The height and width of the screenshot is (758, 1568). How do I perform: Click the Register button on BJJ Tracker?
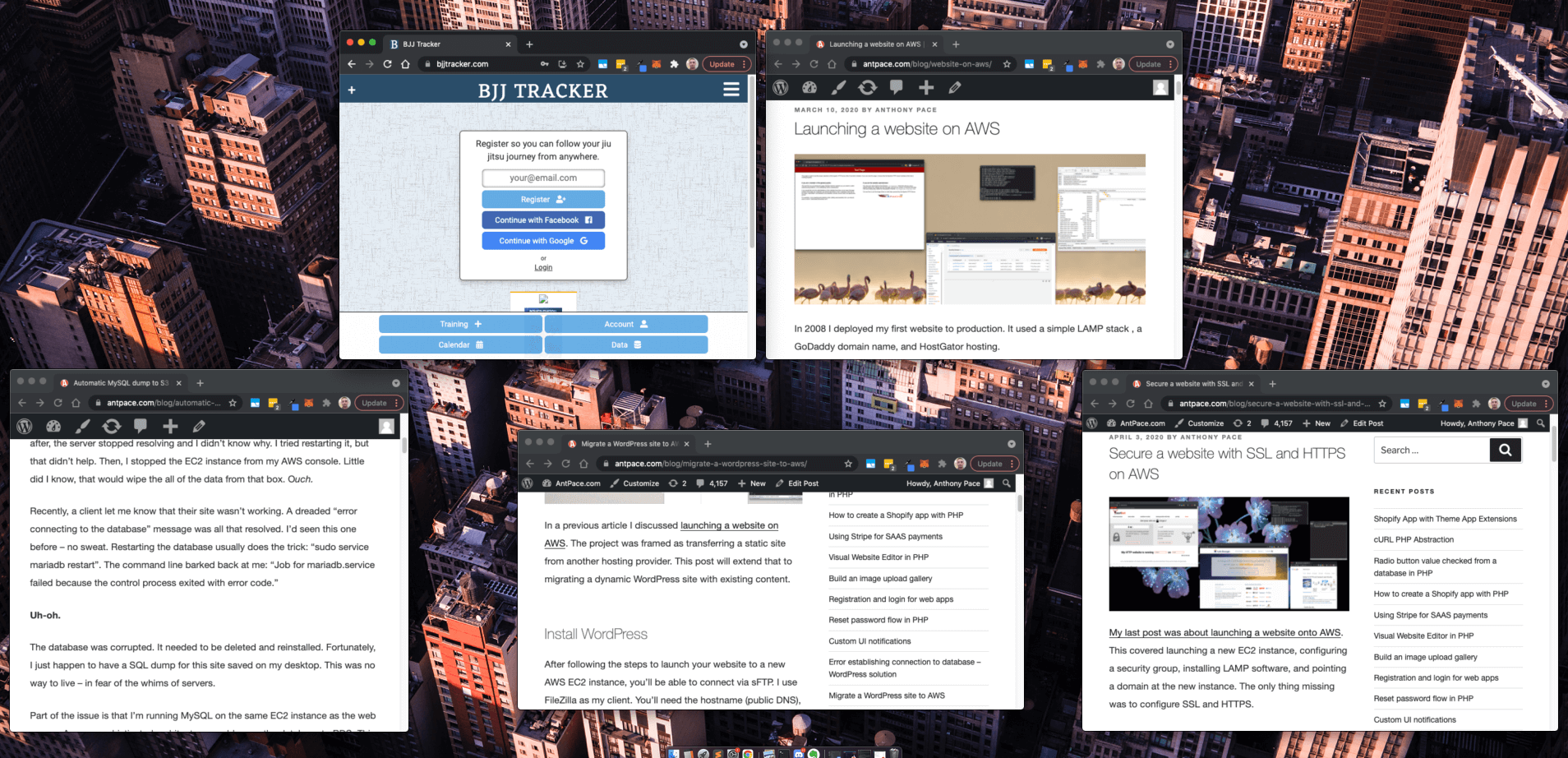543,199
